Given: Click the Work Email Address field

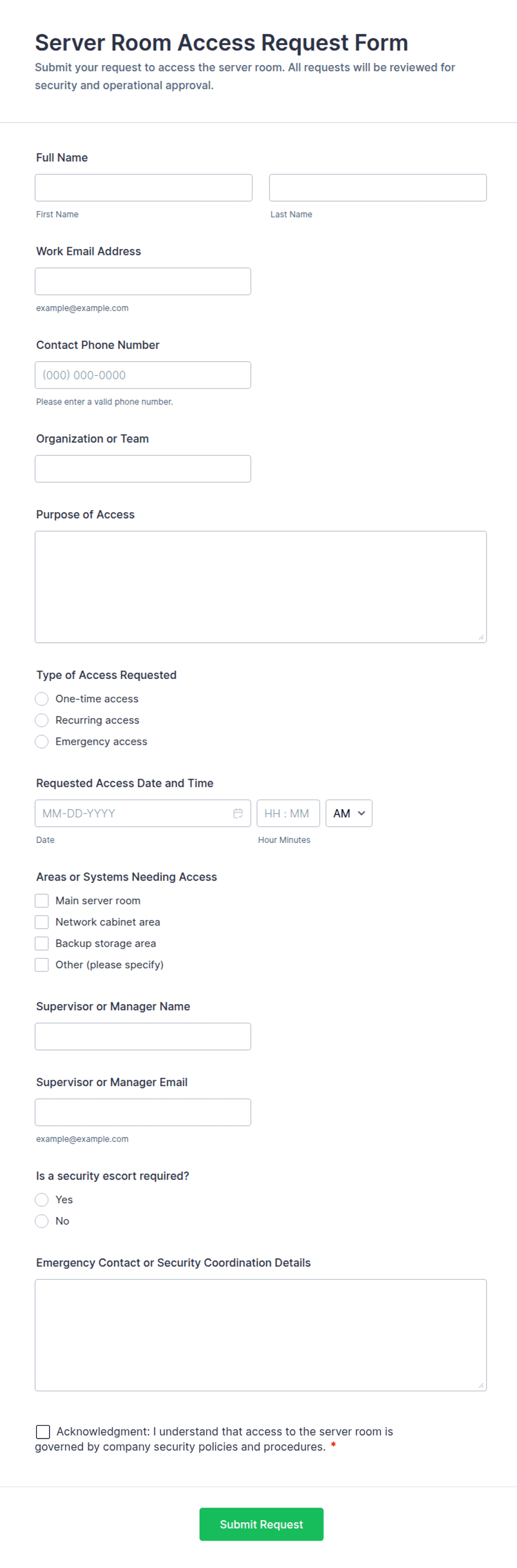Looking at the screenshot, I should click(143, 281).
